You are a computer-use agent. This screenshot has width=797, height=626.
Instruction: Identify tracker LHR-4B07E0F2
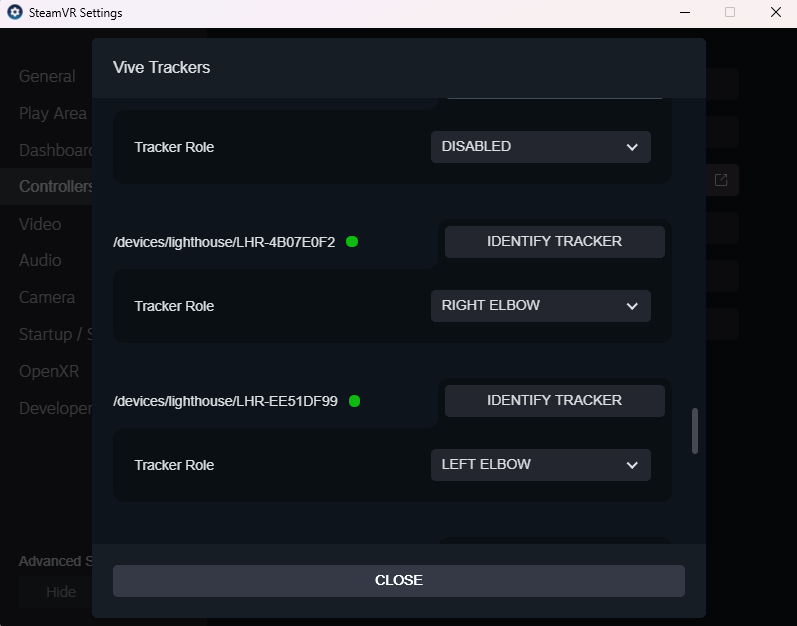(x=555, y=242)
